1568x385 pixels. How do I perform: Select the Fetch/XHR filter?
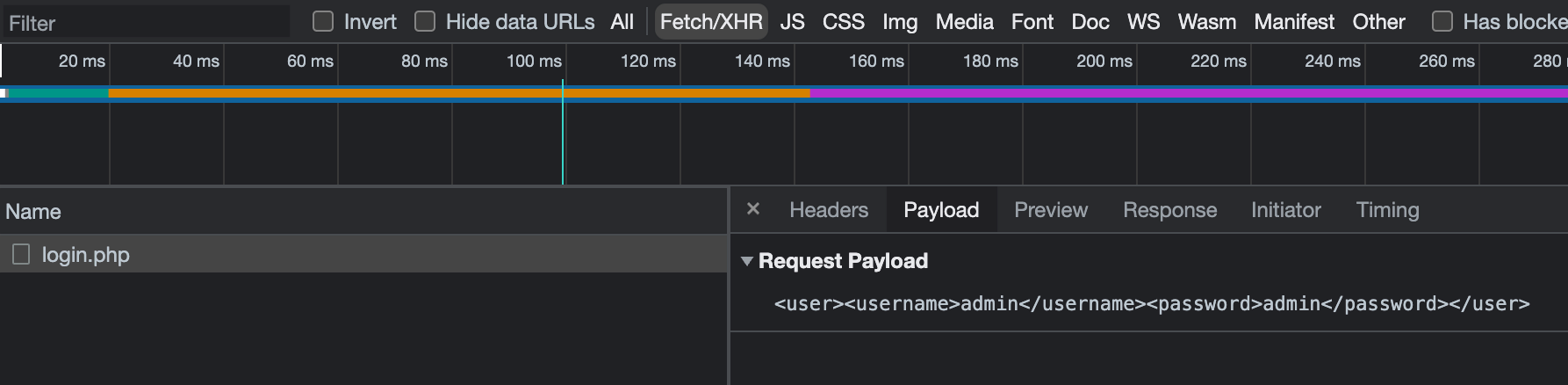711,22
